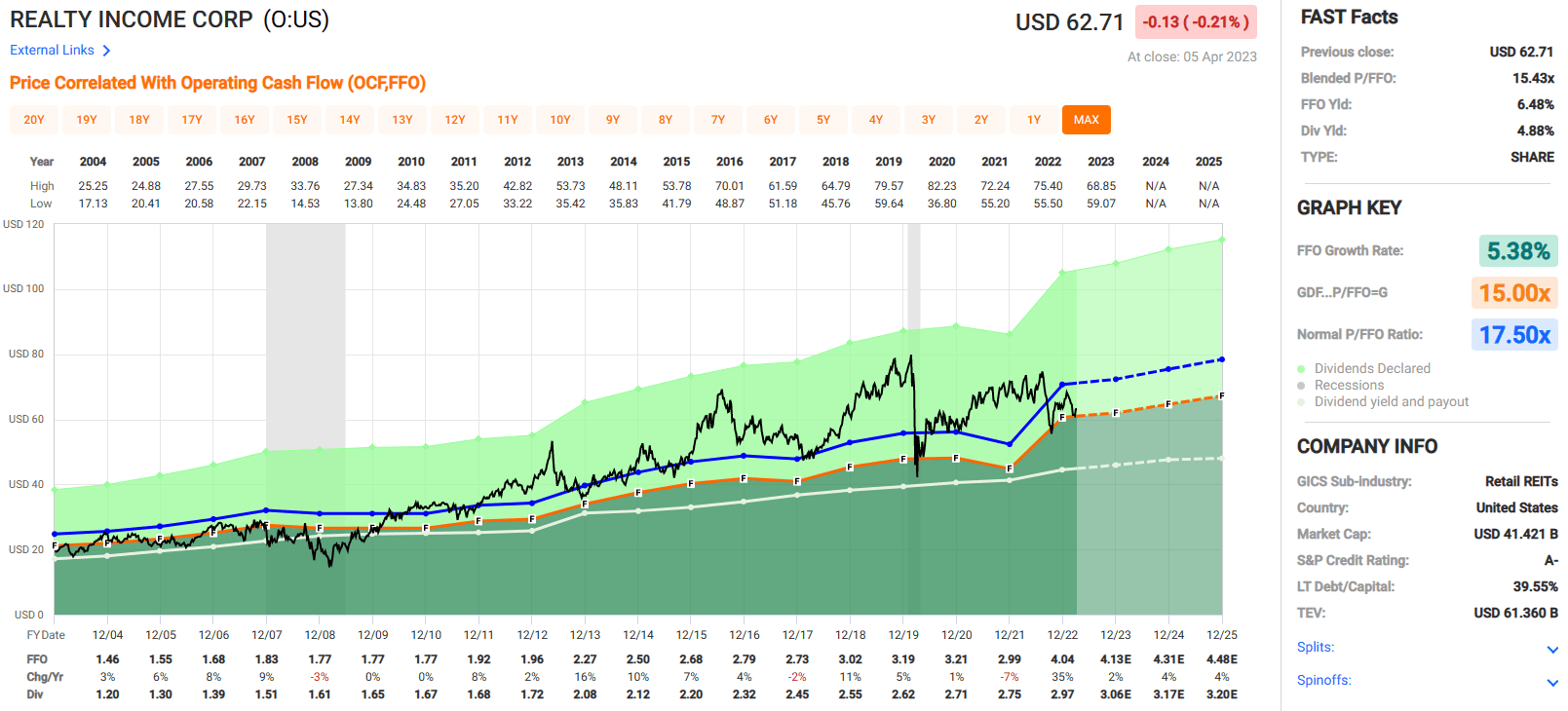Click the Div Yld value 4.88%
Viewport: 1568px width, 711px height.
(1535, 131)
